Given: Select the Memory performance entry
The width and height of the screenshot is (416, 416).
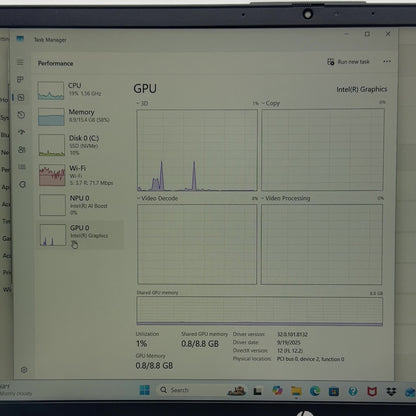Looking at the screenshot, I should click(x=79, y=117).
